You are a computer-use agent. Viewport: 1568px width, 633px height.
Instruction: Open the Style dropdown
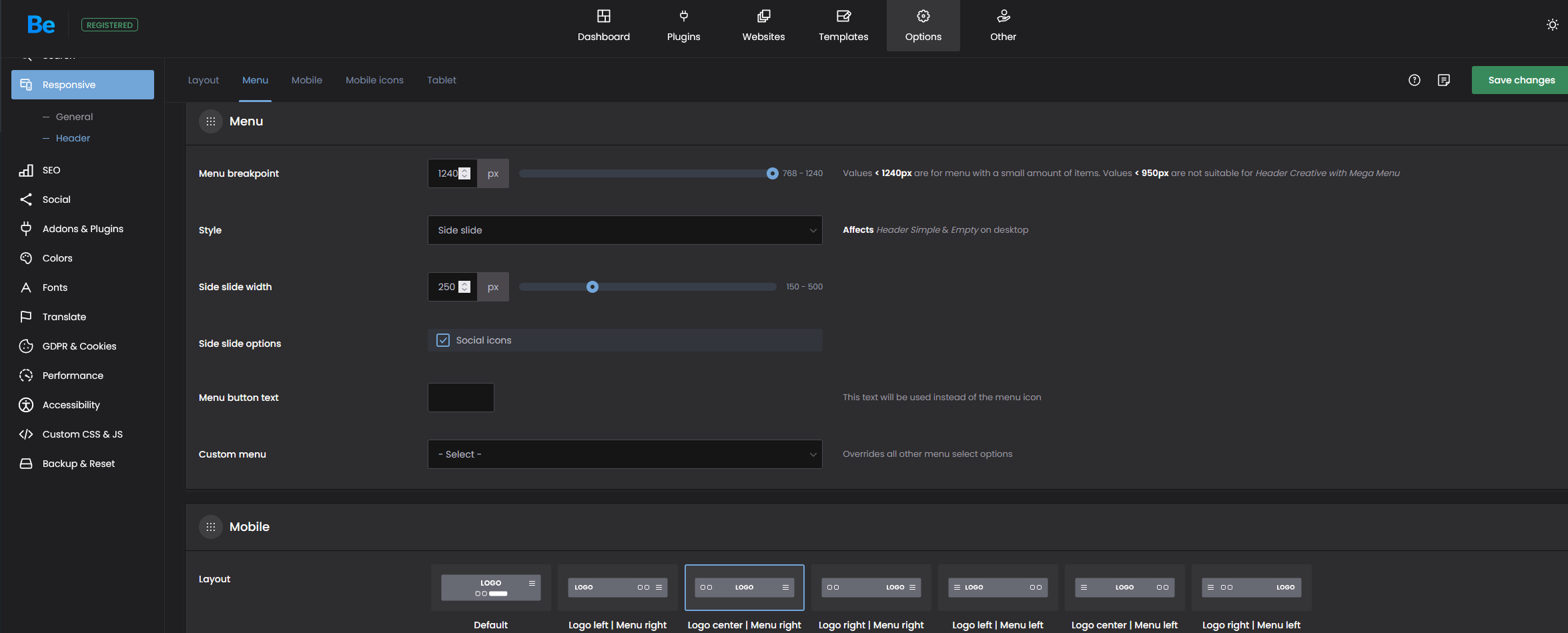(x=625, y=230)
